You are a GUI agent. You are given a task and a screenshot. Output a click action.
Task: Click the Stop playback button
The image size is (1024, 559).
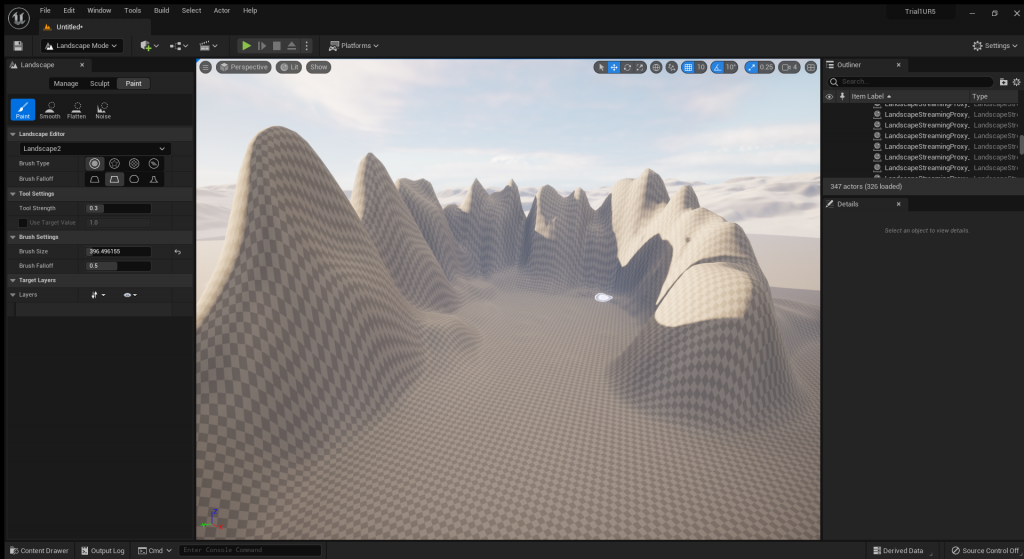coord(277,46)
